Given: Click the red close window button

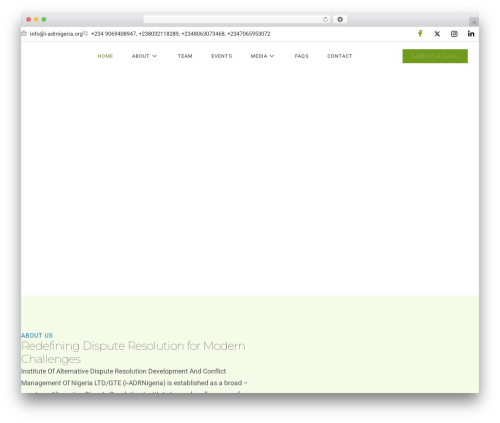Looking at the screenshot, I should coord(29,19).
